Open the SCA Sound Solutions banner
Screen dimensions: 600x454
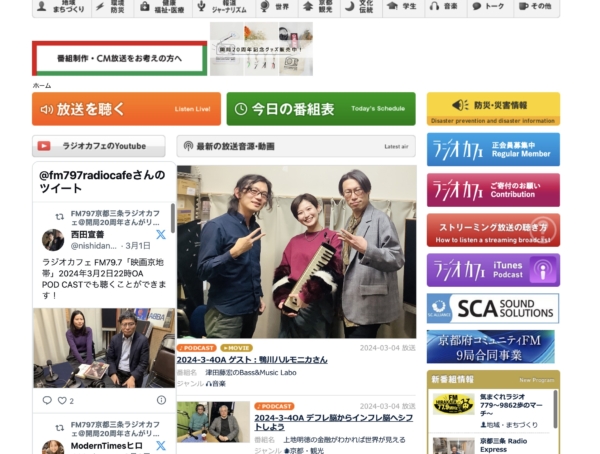pos(492,309)
